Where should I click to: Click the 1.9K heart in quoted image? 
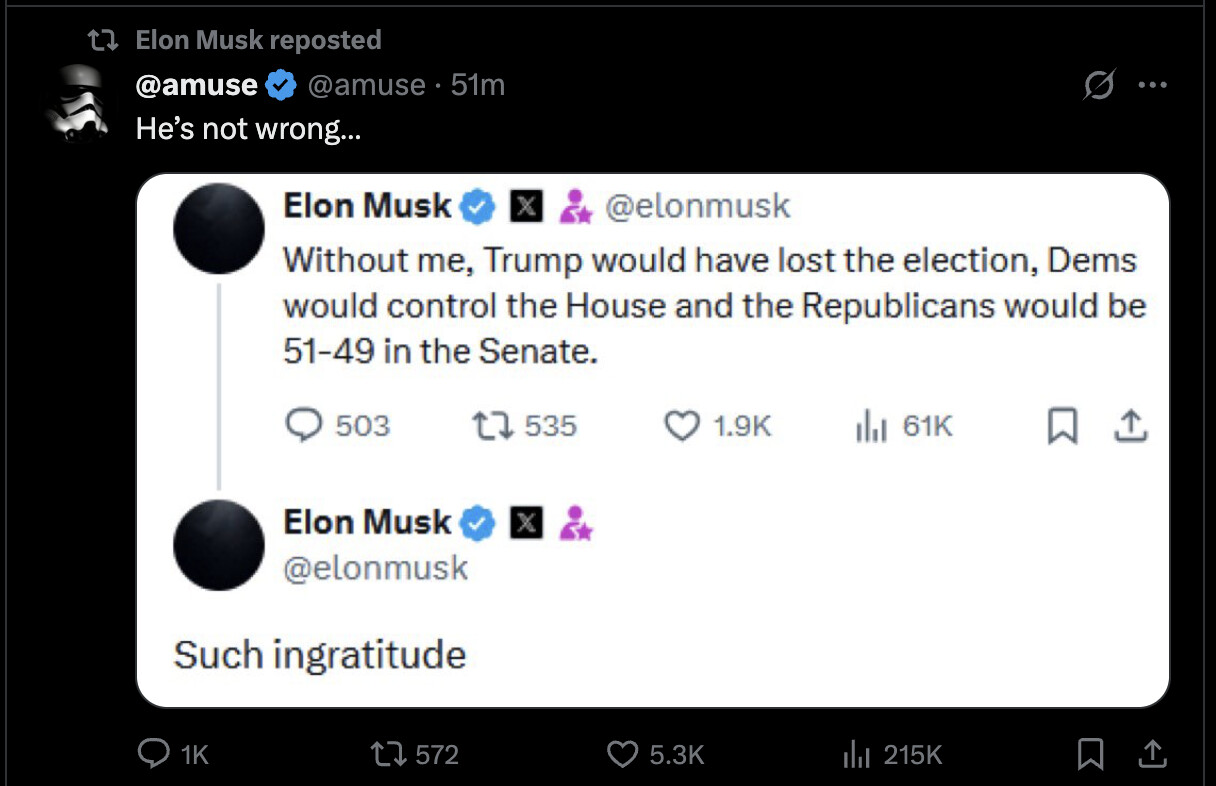tap(718, 426)
